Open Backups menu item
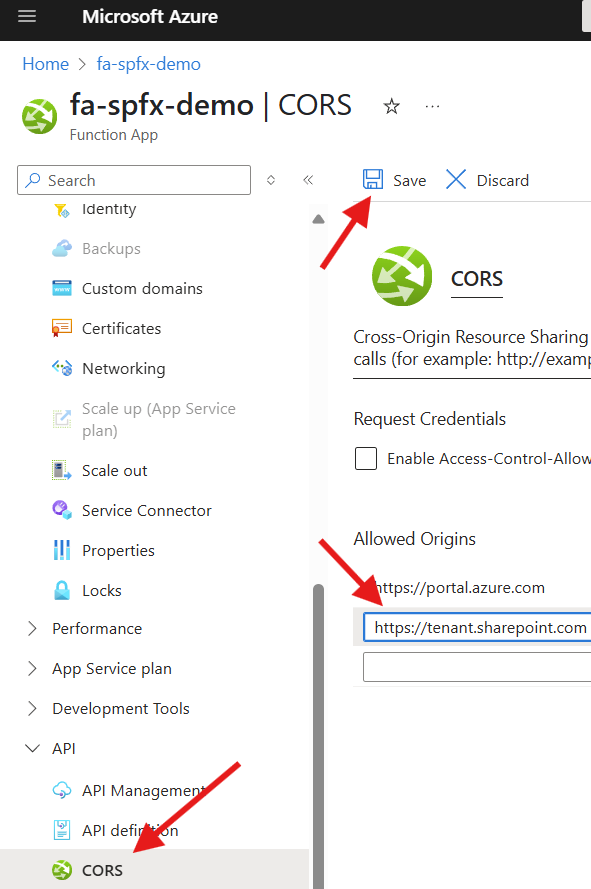 [x=111, y=249]
